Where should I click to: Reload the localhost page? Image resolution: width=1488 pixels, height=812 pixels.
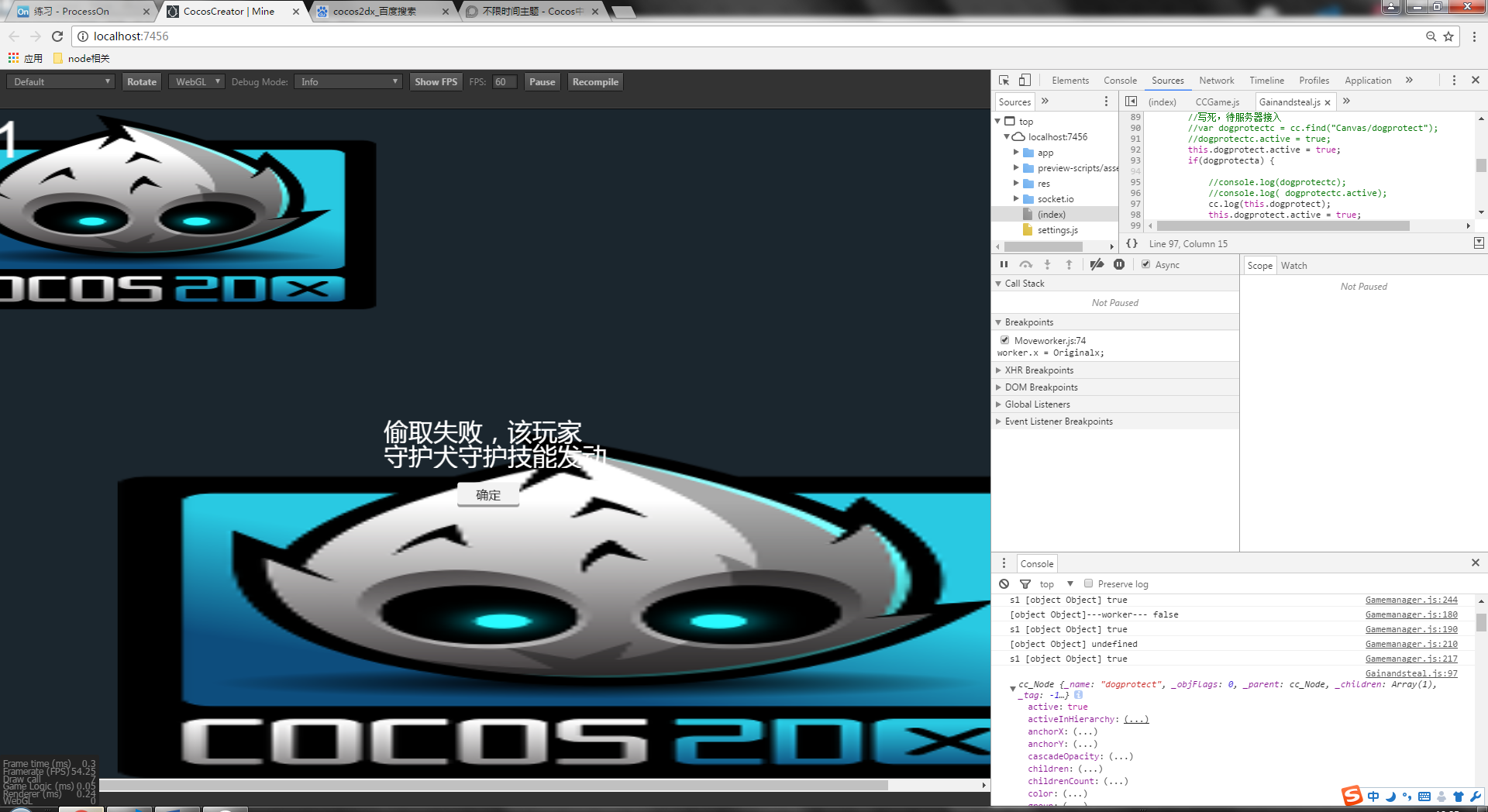point(57,36)
